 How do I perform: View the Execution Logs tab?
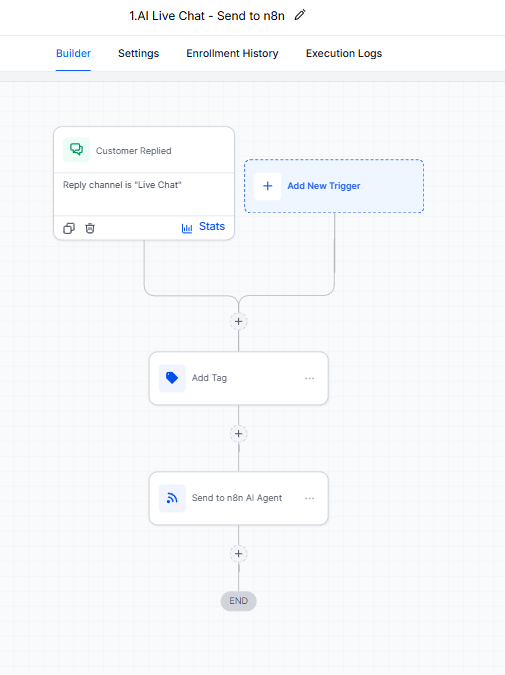344,53
